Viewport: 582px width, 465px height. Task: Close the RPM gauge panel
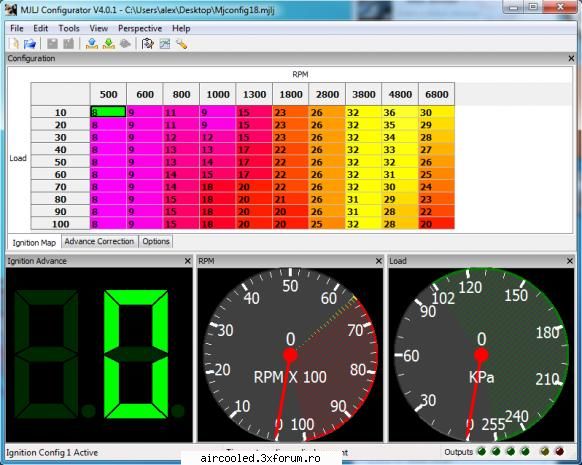(379, 261)
